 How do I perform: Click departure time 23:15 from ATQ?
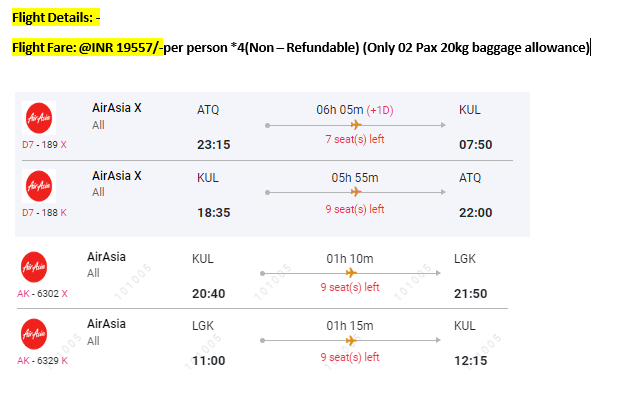tap(213, 145)
